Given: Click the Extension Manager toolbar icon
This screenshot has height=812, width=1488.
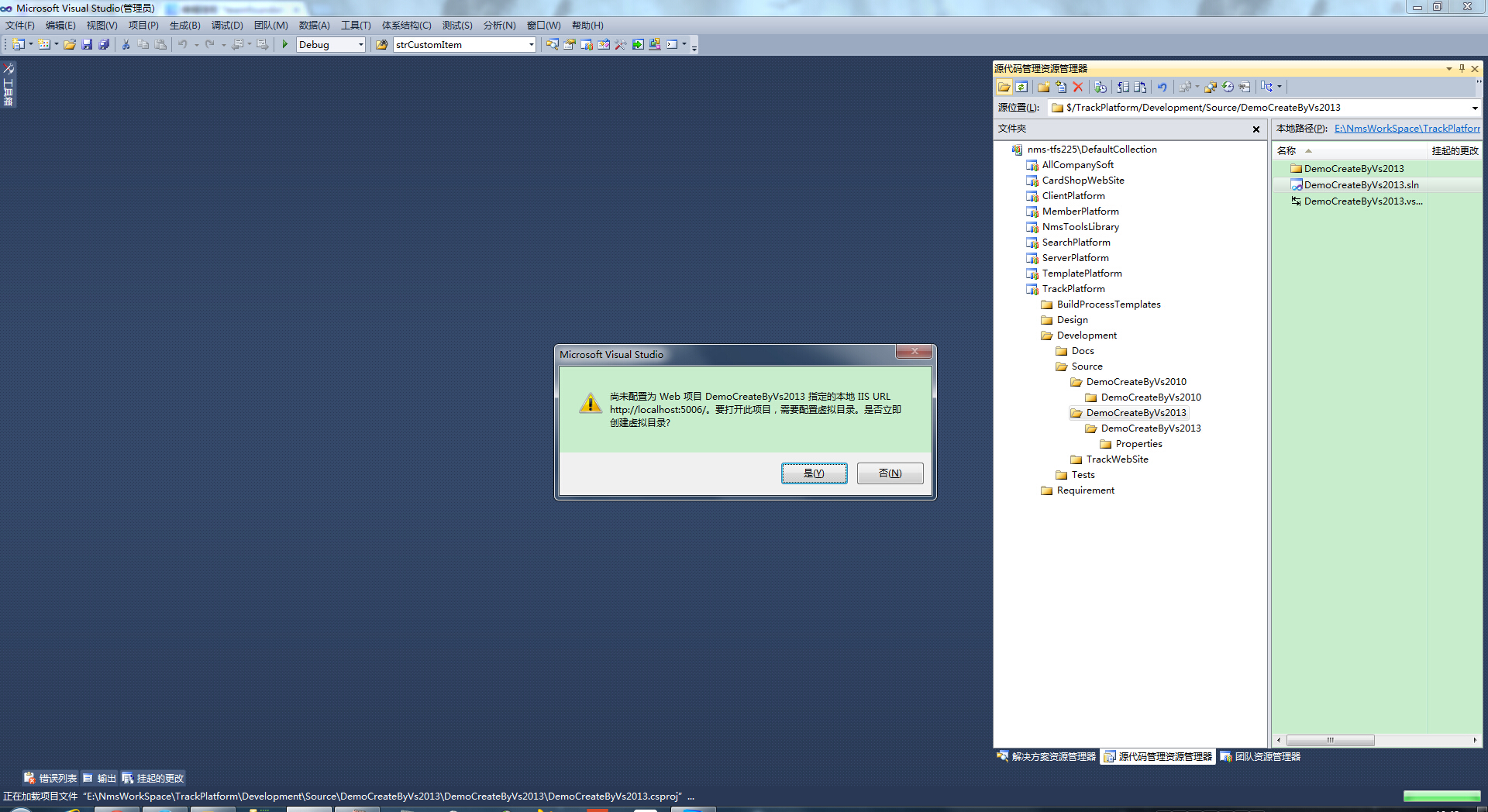Looking at the screenshot, I should point(654,44).
